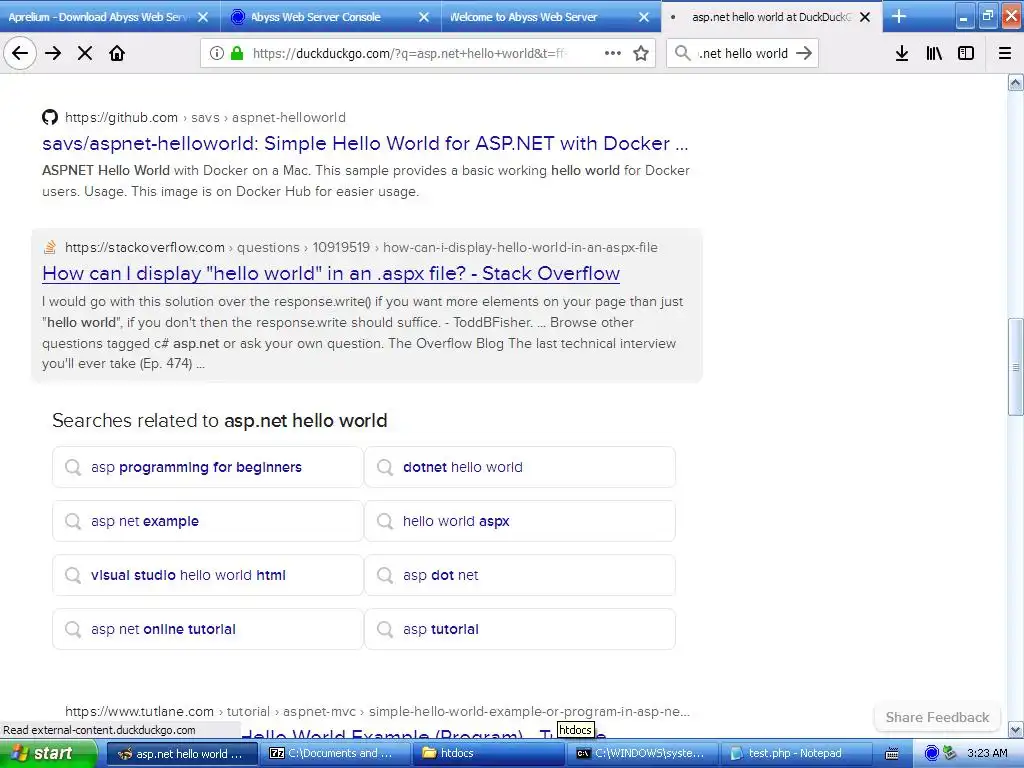Click the green padlock security icon
This screenshot has height=768, width=1024.
click(x=237, y=53)
